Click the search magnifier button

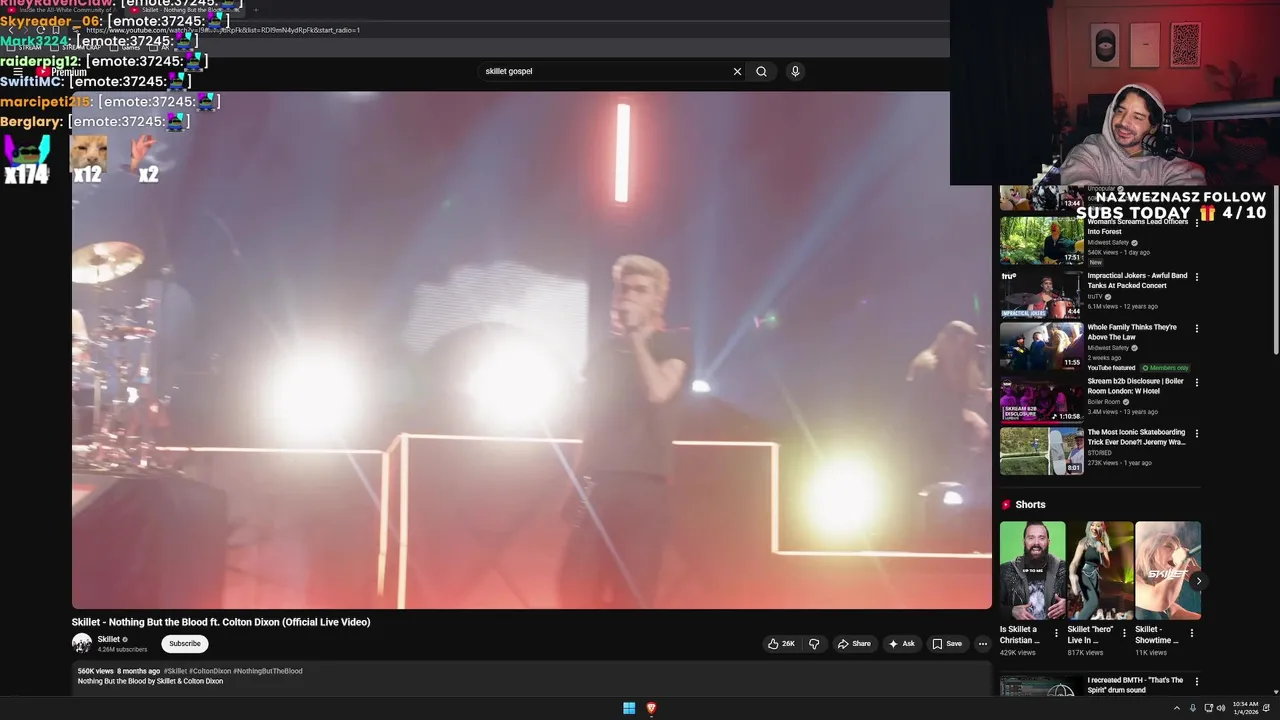[x=761, y=71]
